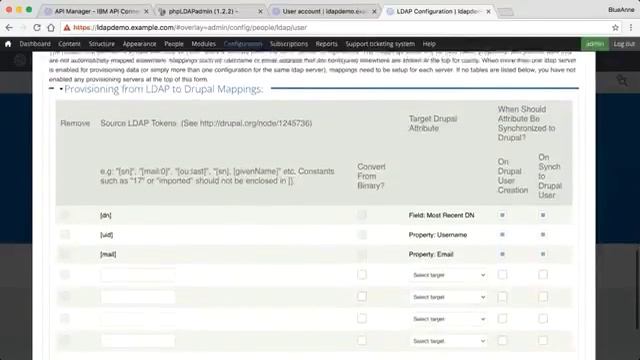This screenshot has height=360, width=640.
Task: Tick On Drupal User Creation in first blank row
Action: click(x=502, y=275)
